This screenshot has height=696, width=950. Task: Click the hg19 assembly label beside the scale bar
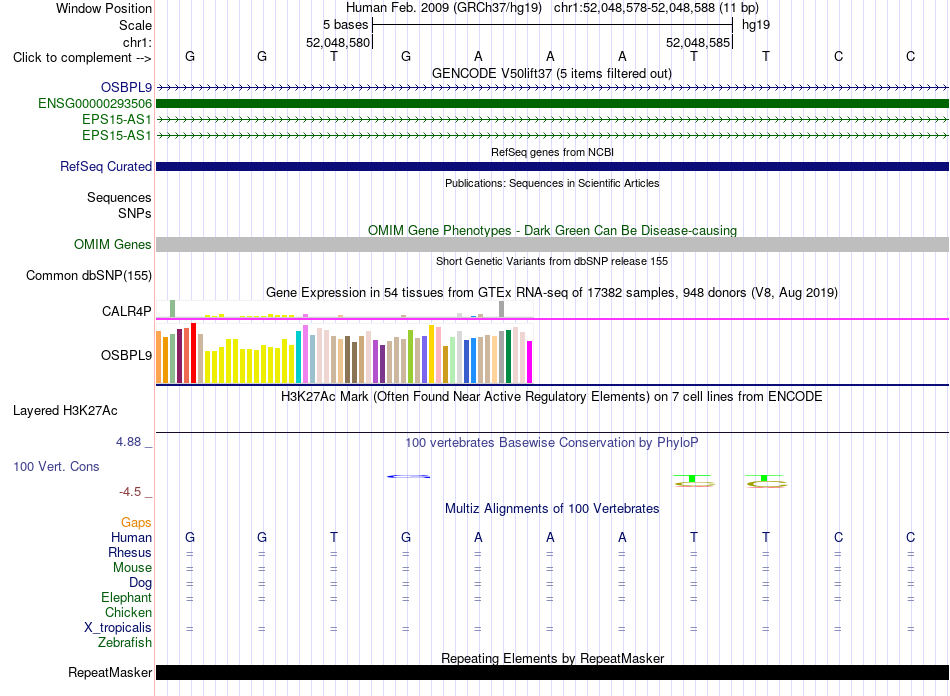[x=756, y=25]
